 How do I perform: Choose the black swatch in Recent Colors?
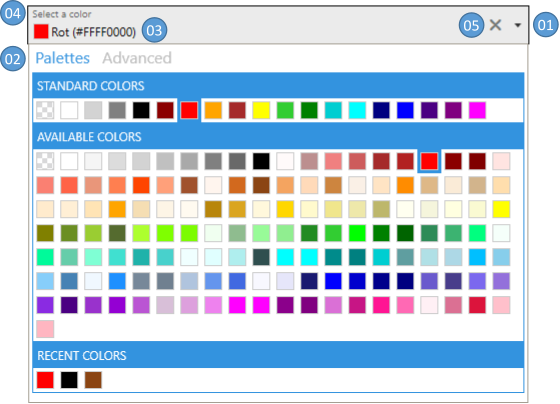pos(69,380)
